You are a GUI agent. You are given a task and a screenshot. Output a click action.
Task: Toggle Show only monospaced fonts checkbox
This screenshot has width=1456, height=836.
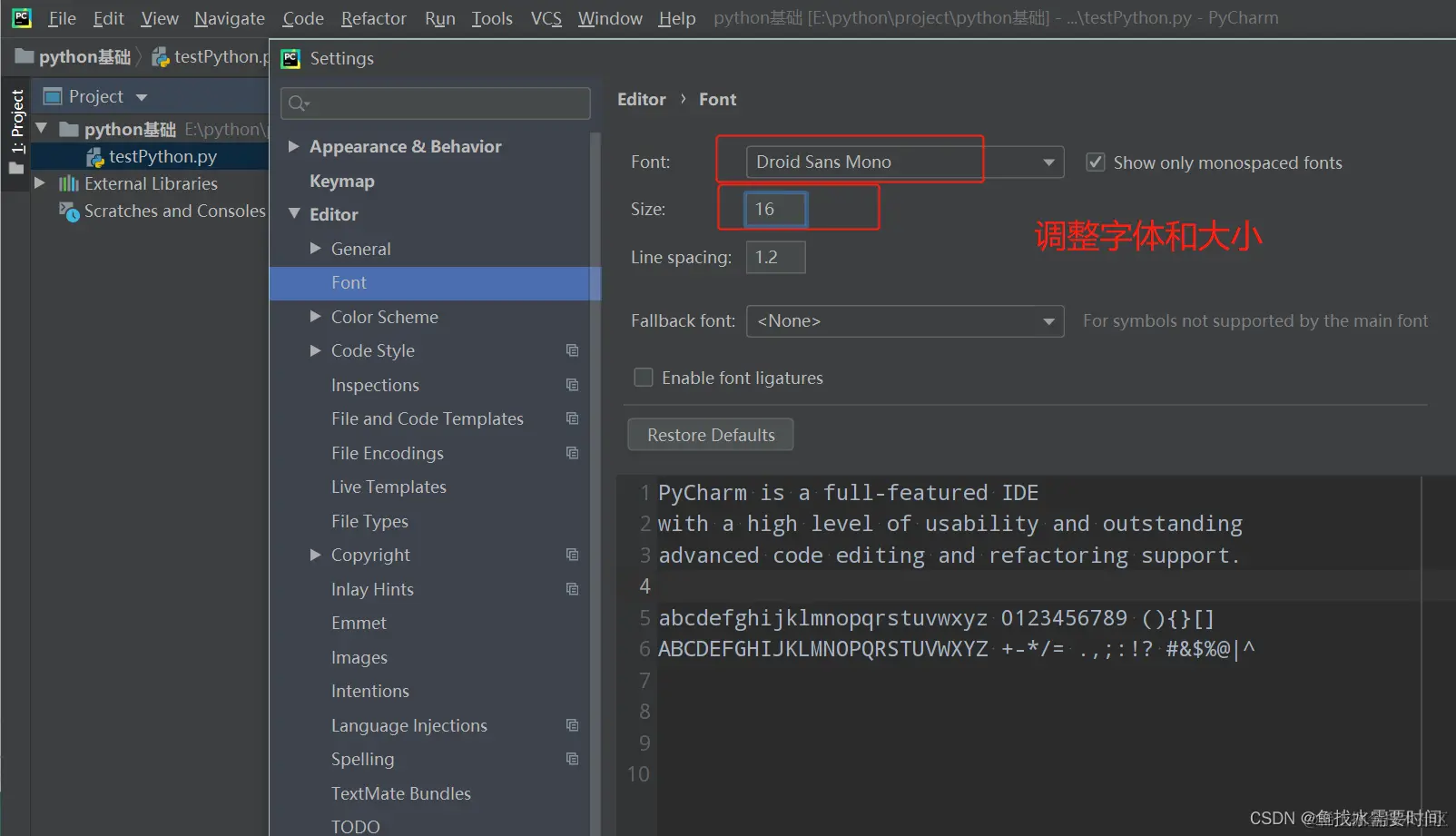(1096, 162)
